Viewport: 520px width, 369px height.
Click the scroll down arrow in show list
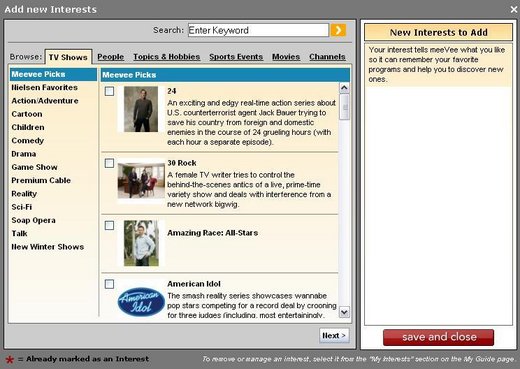click(344, 312)
